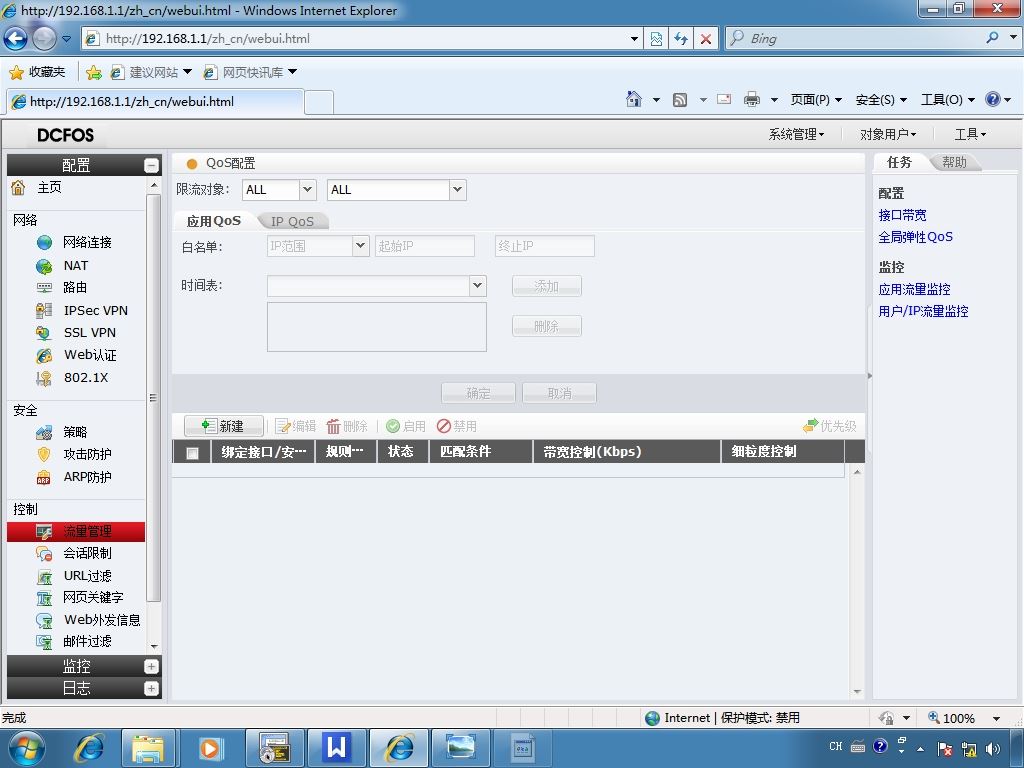Toggle the select-all checkbox in table header

(x=192, y=453)
